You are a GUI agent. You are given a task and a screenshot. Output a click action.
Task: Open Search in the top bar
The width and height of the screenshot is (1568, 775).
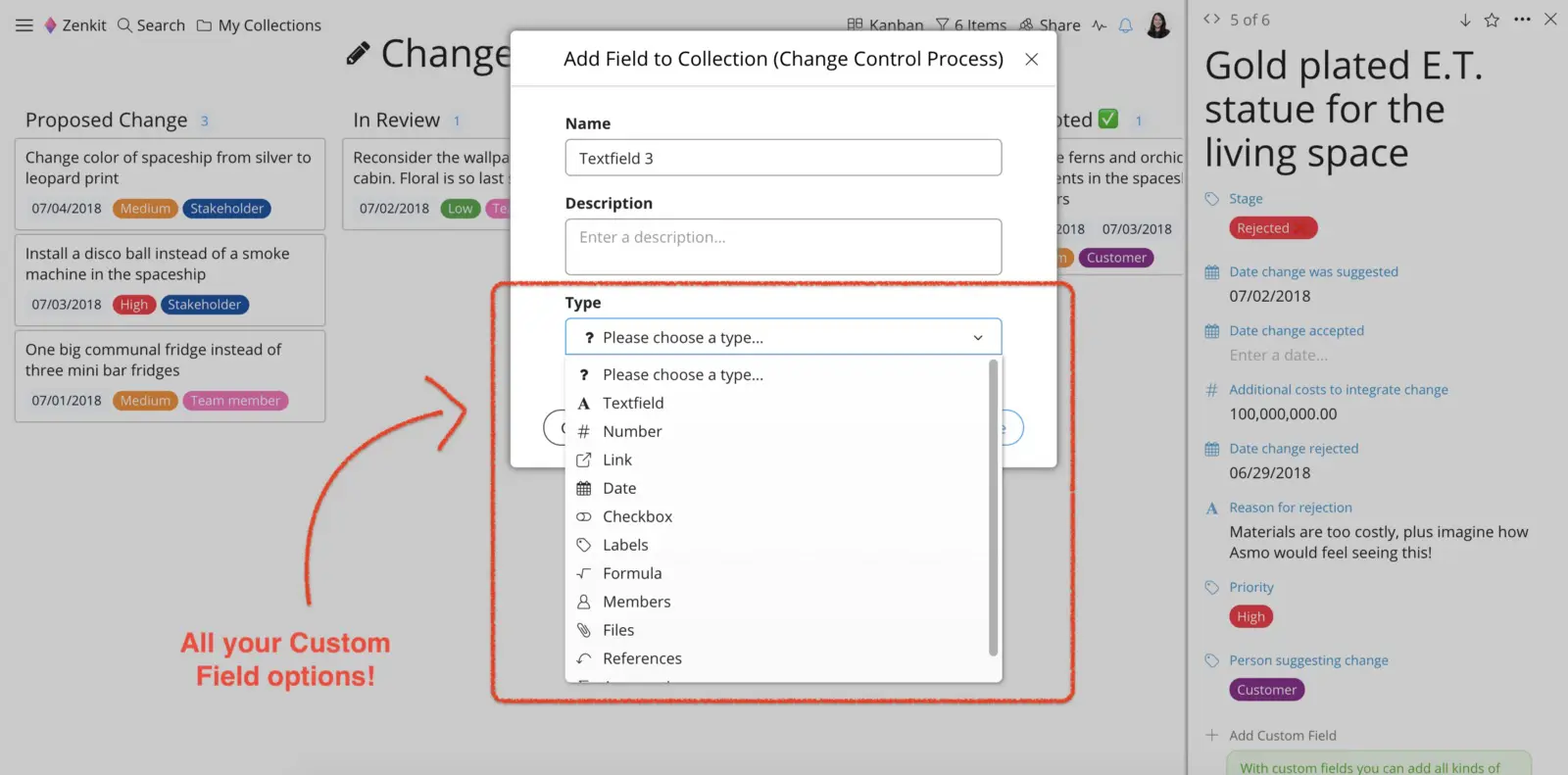[x=151, y=25]
